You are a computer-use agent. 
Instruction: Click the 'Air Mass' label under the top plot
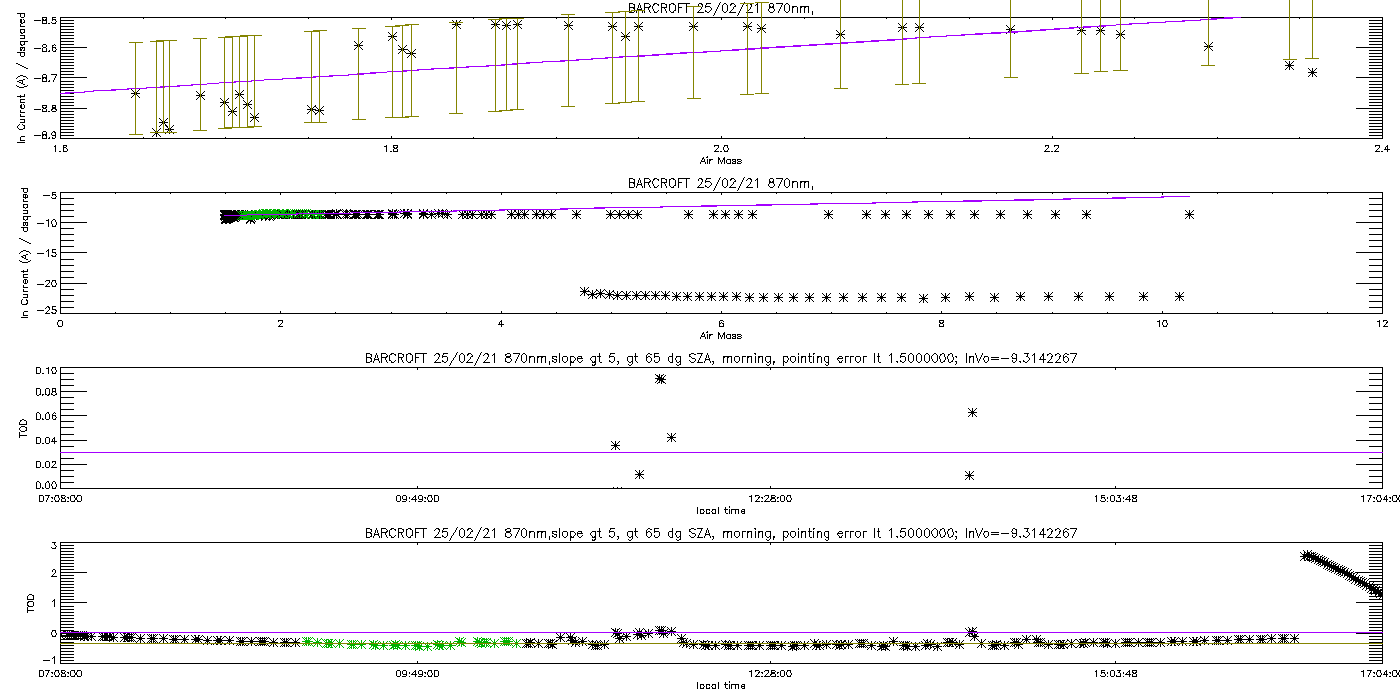click(720, 160)
